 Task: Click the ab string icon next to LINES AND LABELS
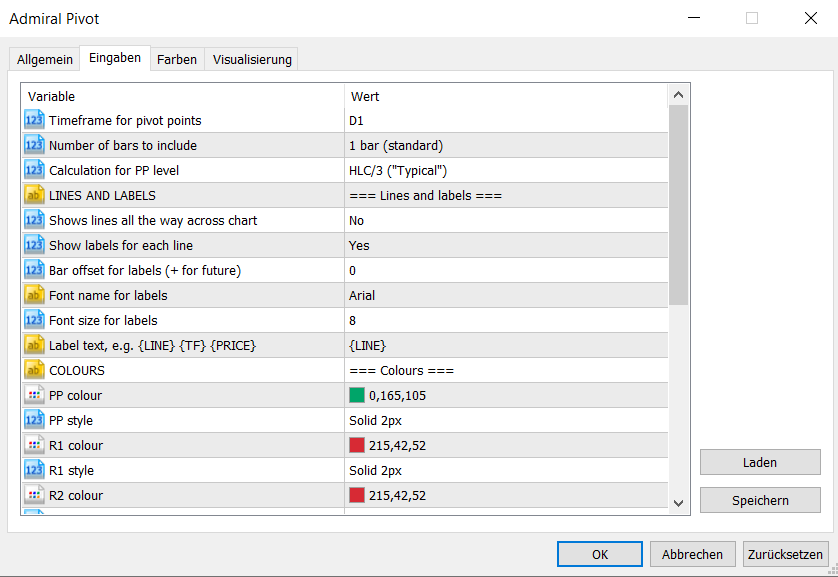tap(34, 195)
